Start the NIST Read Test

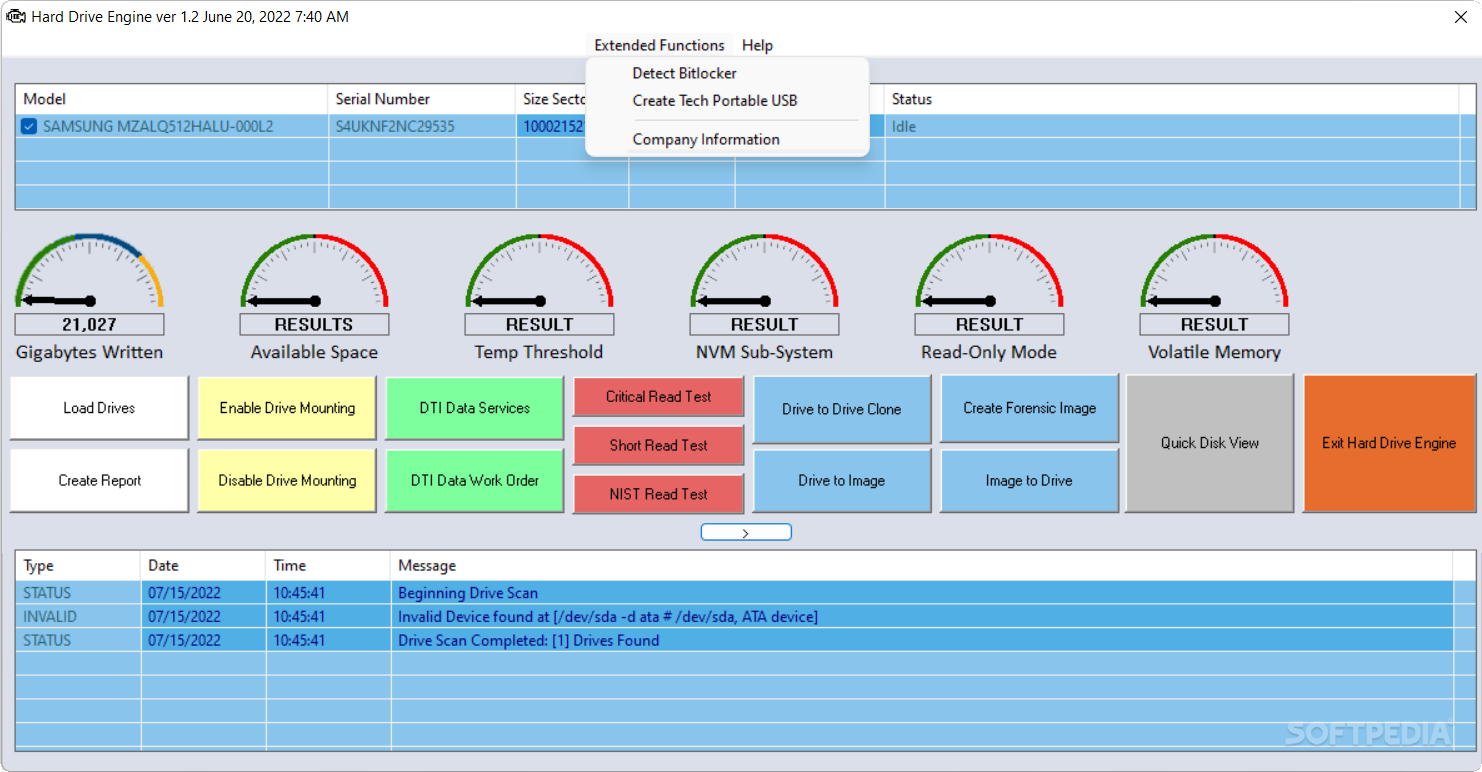tap(658, 494)
